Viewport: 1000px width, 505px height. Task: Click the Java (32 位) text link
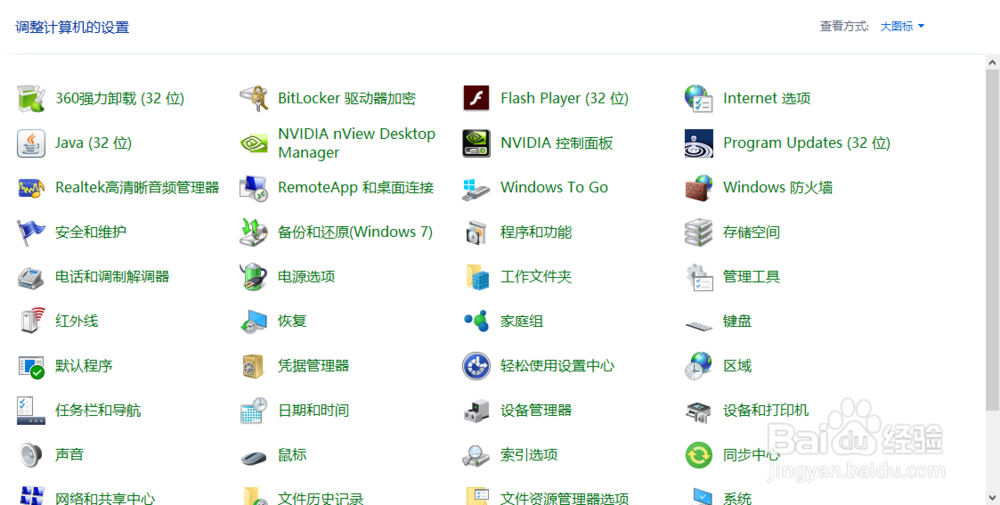click(x=93, y=143)
